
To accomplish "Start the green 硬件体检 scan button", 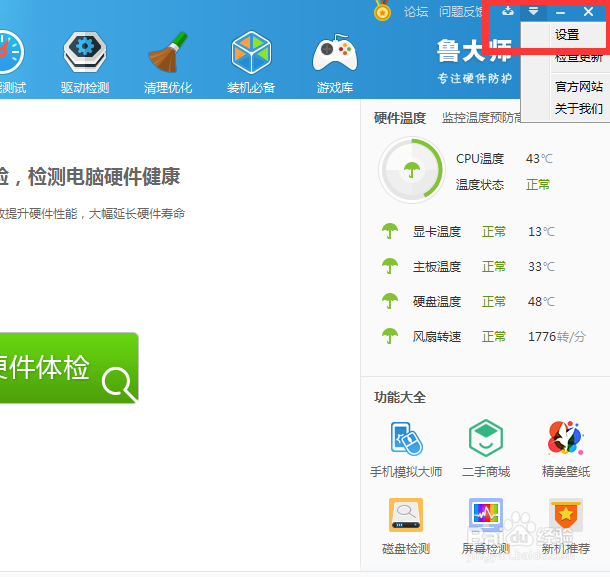I will tap(68, 368).
